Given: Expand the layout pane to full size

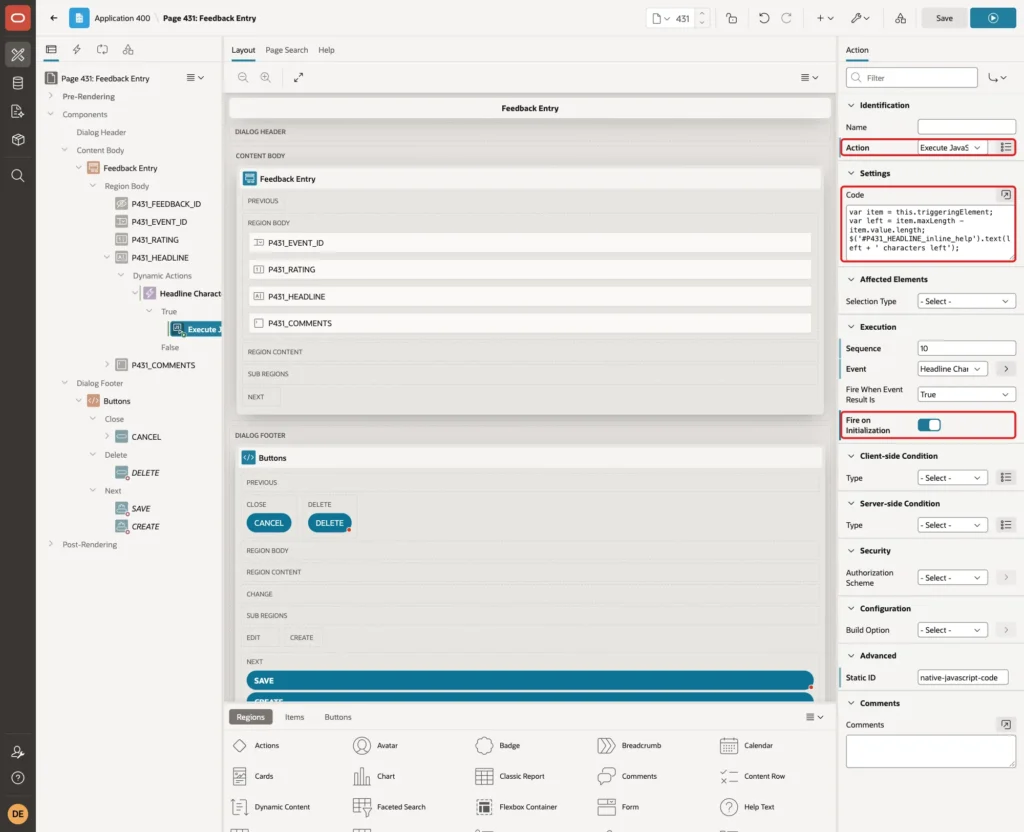Looking at the screenshot, I should (298, 78).
